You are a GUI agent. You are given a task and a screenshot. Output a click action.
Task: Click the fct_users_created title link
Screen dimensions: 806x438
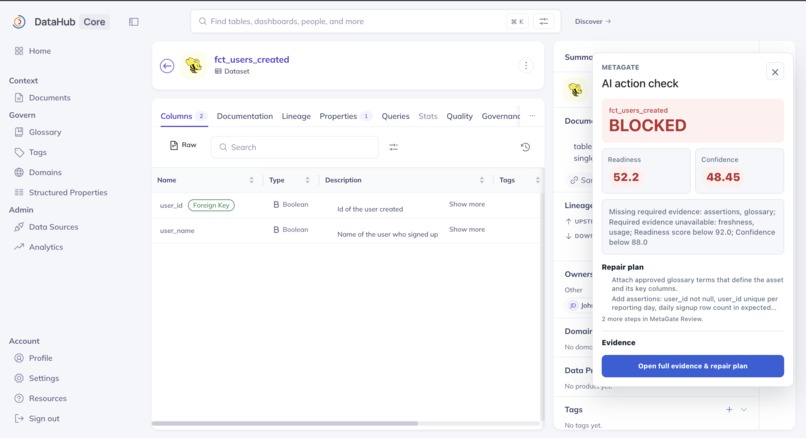[x=251, y=60]
